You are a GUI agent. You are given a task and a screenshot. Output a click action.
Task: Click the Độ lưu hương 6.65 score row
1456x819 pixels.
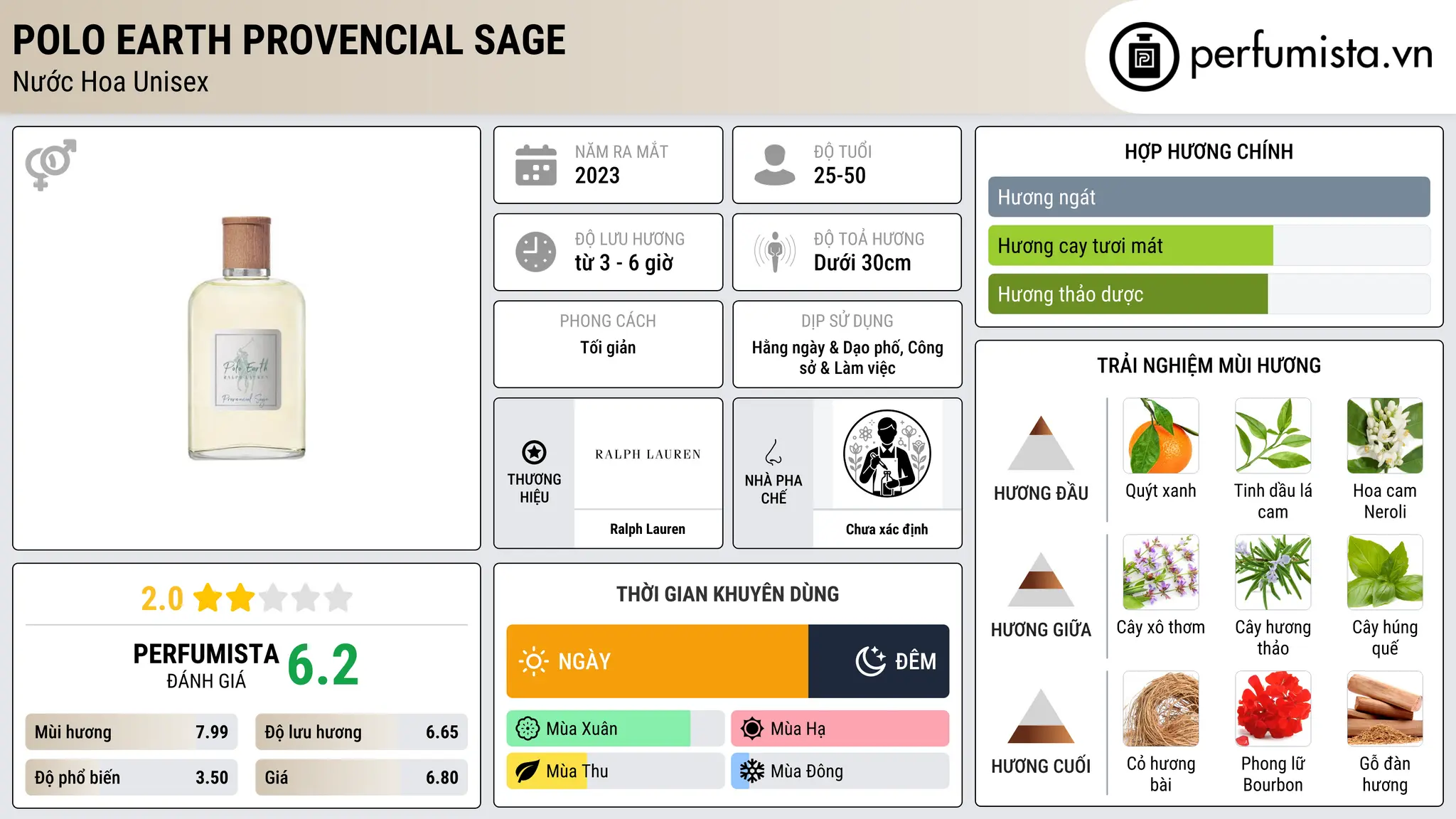362,732
